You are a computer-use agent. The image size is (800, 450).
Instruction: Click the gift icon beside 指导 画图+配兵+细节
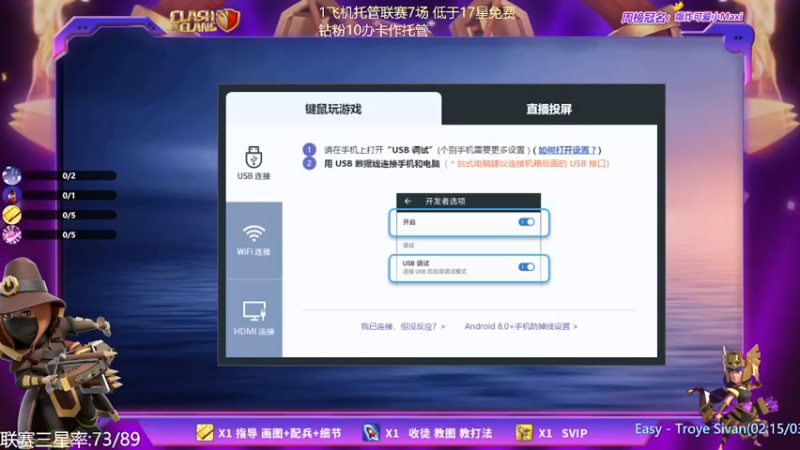[x=205, y=433]
